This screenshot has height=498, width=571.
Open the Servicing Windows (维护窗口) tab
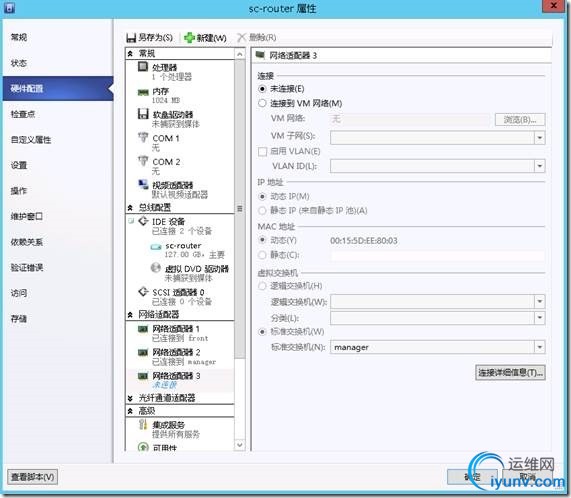(x=58, y=217)
